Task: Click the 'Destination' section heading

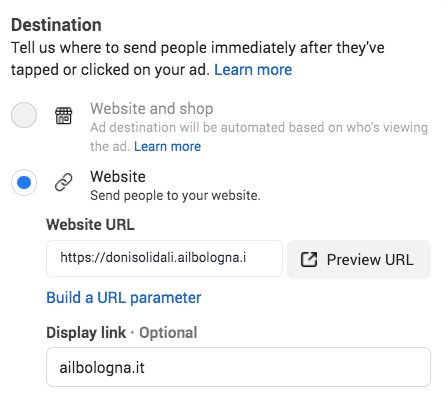Action: [56, 25]
